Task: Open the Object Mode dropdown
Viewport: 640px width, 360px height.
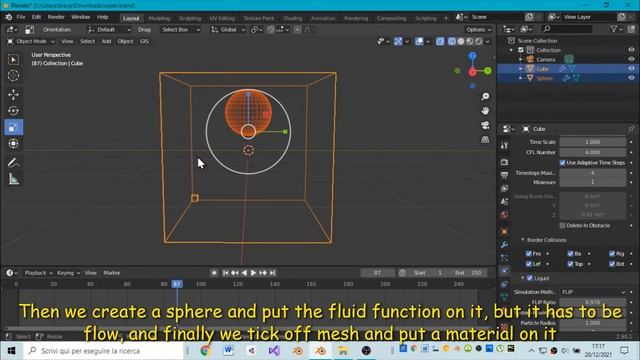Action: pos(31,41)
